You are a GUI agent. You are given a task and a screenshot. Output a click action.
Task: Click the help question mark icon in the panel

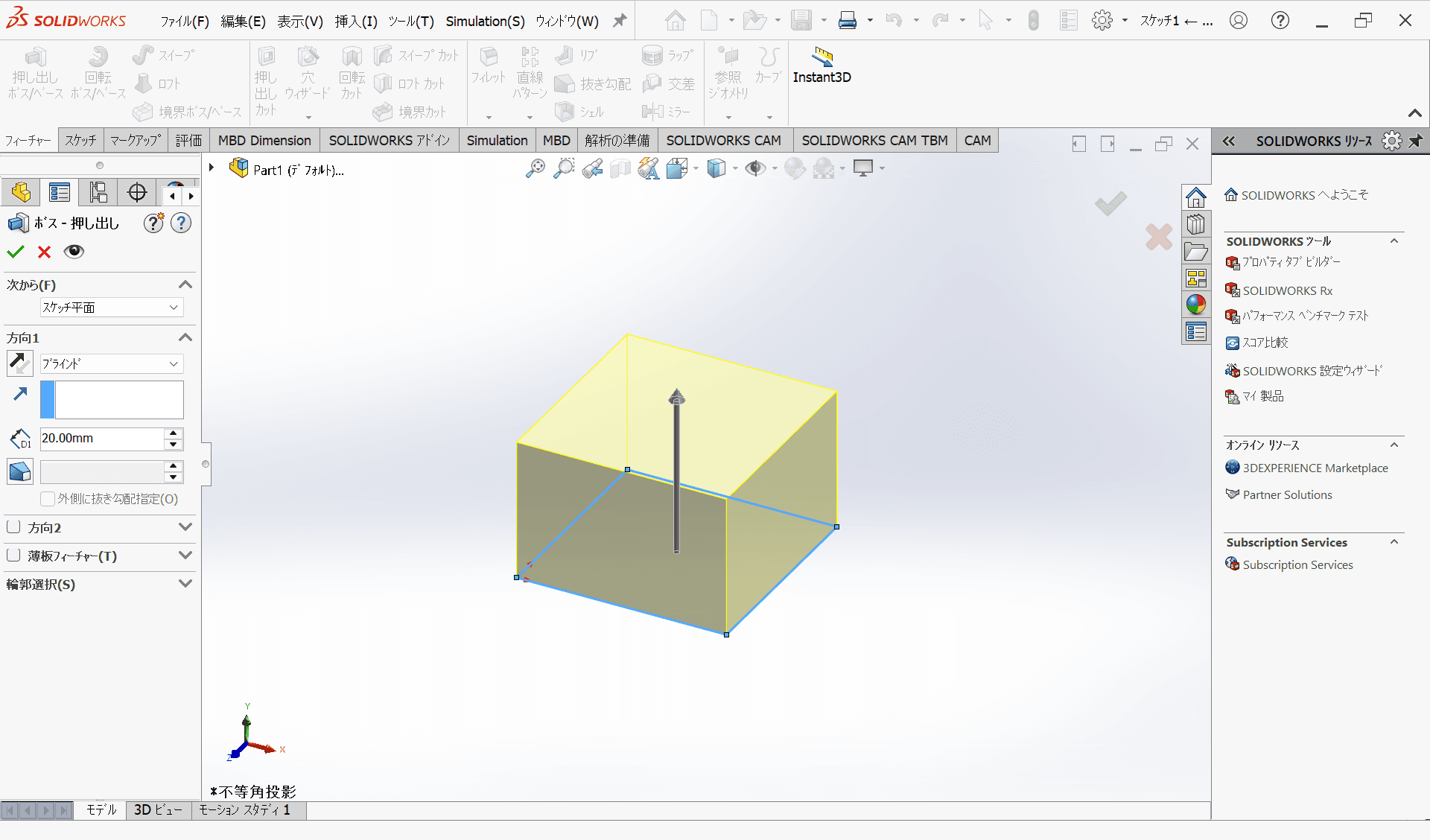click(181, 223)
